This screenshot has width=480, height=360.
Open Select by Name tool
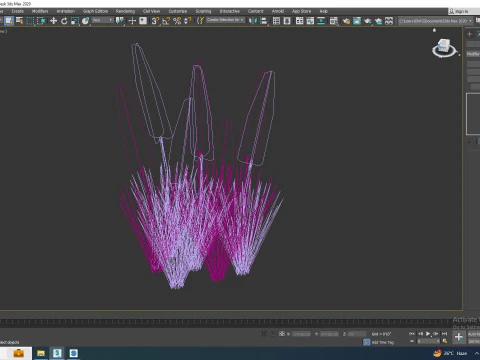(19, 21)
